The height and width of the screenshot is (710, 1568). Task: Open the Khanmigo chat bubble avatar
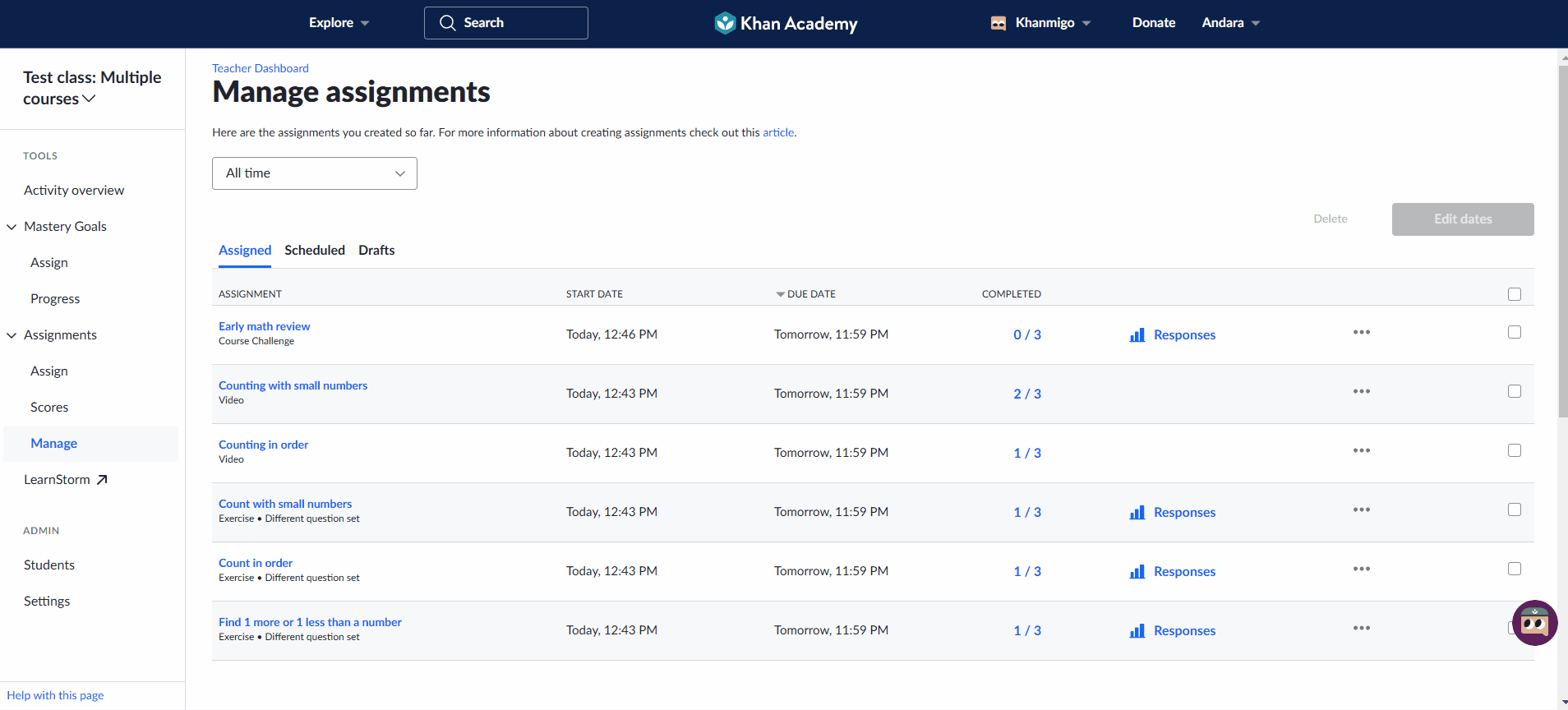[x=1534, y=623]
